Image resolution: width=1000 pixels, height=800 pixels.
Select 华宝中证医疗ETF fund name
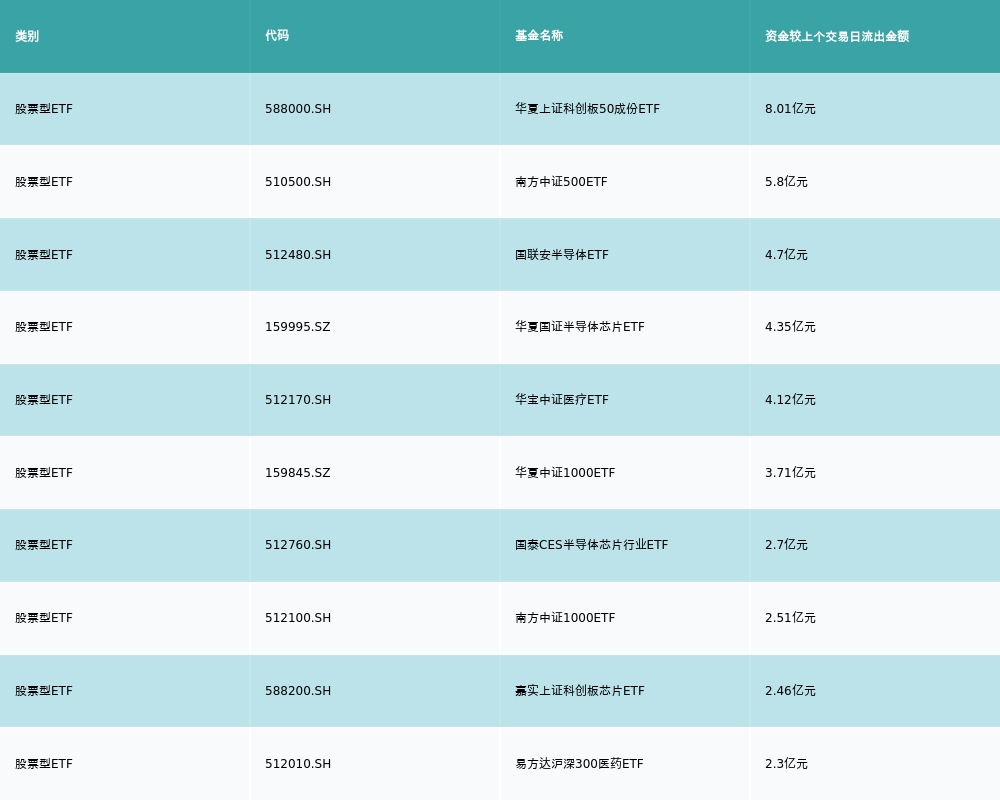[561, 400]
